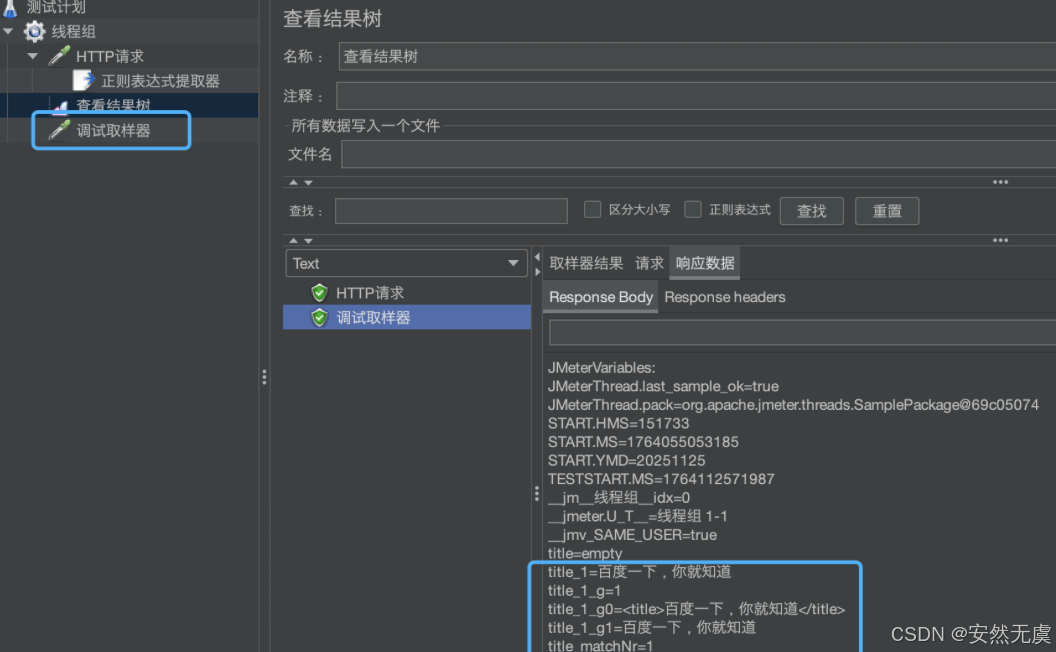
Task: Switch to the 请求 tab
Action: click(649, 263)
